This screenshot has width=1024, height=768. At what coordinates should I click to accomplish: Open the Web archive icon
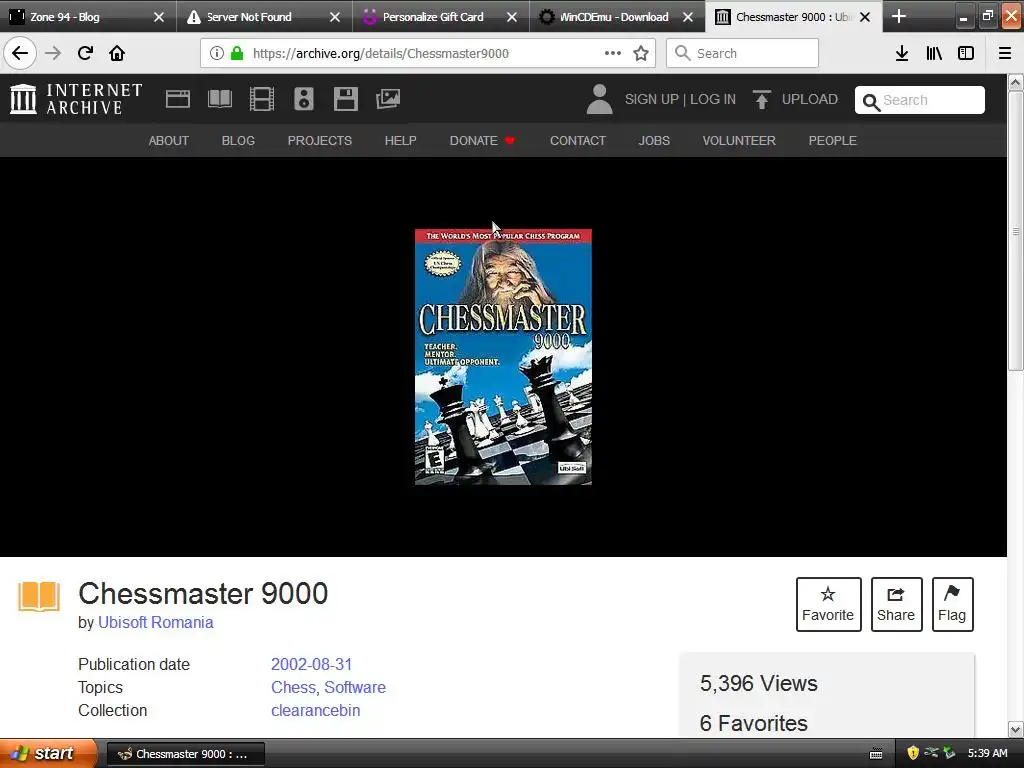(178, 99)
